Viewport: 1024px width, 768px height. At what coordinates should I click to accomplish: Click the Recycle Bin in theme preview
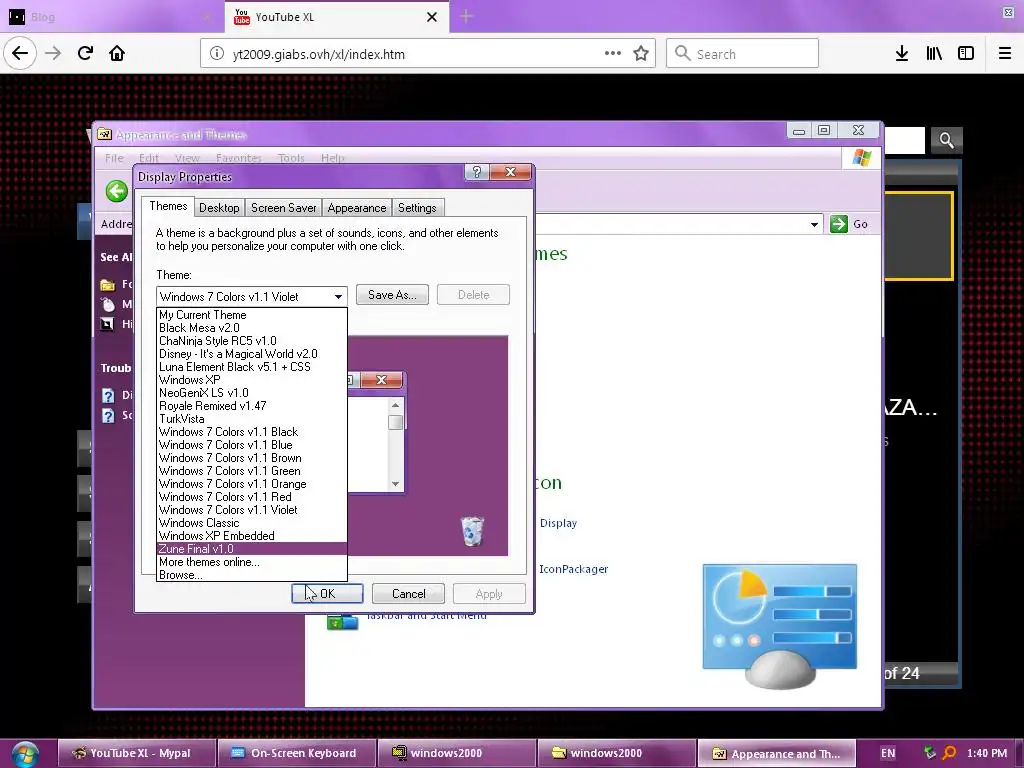pos(472,530)
